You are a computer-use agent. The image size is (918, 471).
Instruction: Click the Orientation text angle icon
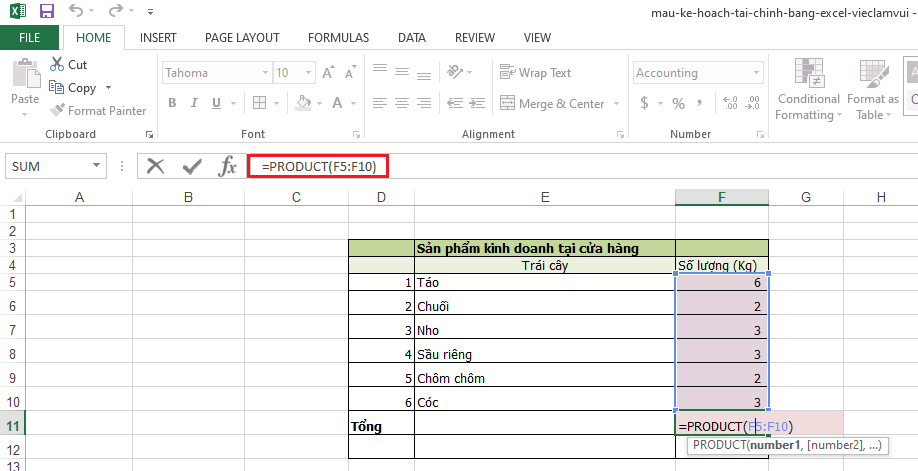(x=455, y=71)
